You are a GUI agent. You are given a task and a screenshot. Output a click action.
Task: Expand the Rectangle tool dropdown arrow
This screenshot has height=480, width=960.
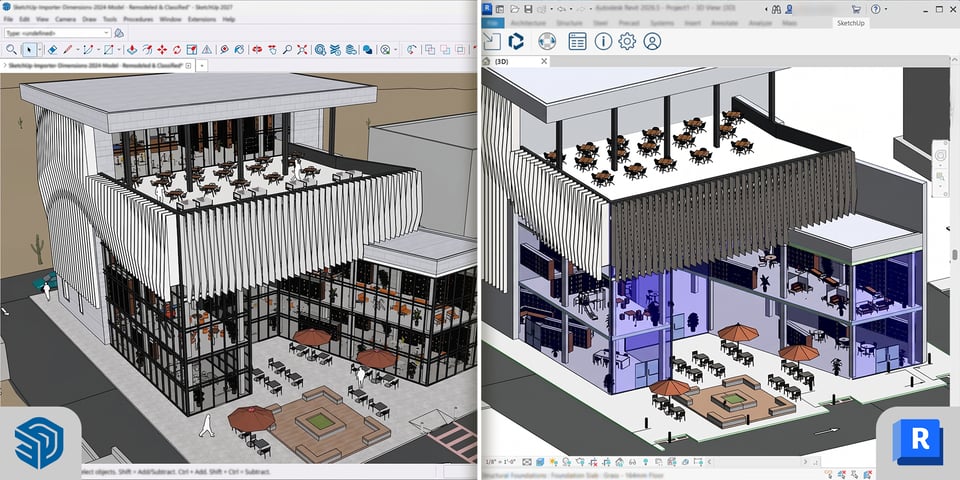(118, 50)
